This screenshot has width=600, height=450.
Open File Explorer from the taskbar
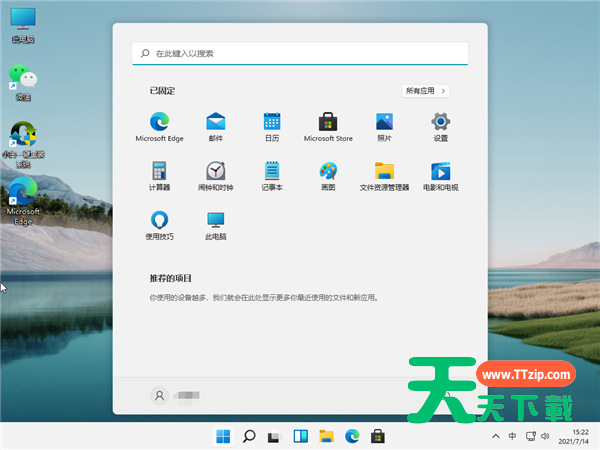326,436
